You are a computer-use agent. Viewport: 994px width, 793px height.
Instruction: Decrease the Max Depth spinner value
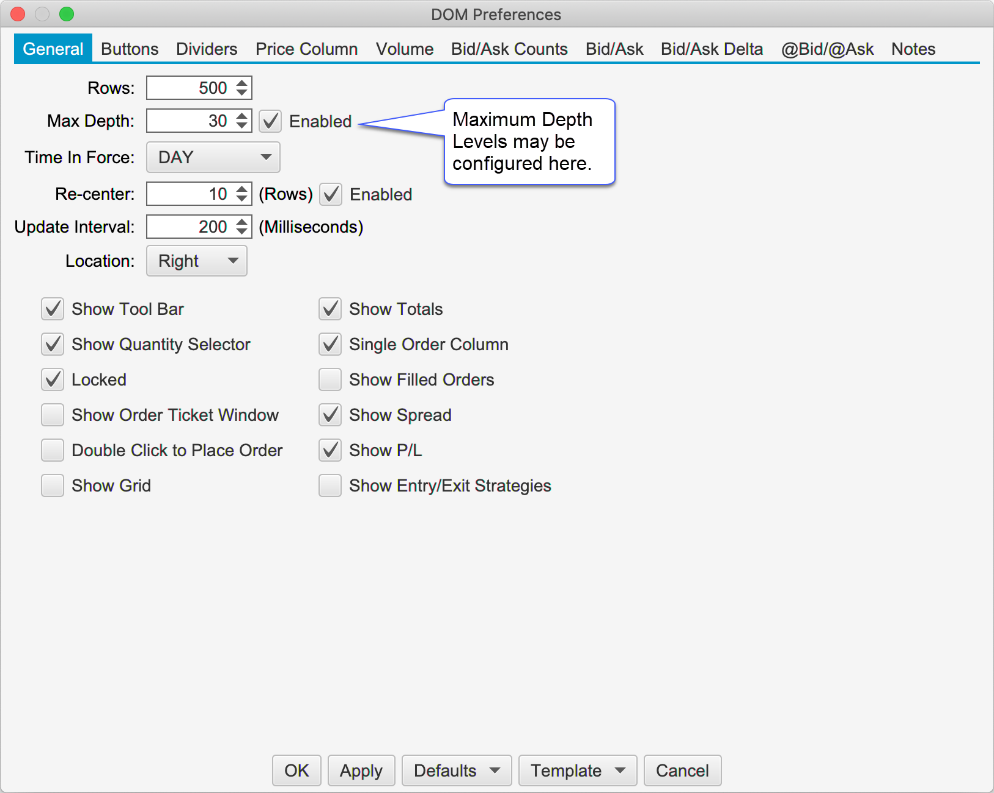pyautogui.click(x=242, y=126)
